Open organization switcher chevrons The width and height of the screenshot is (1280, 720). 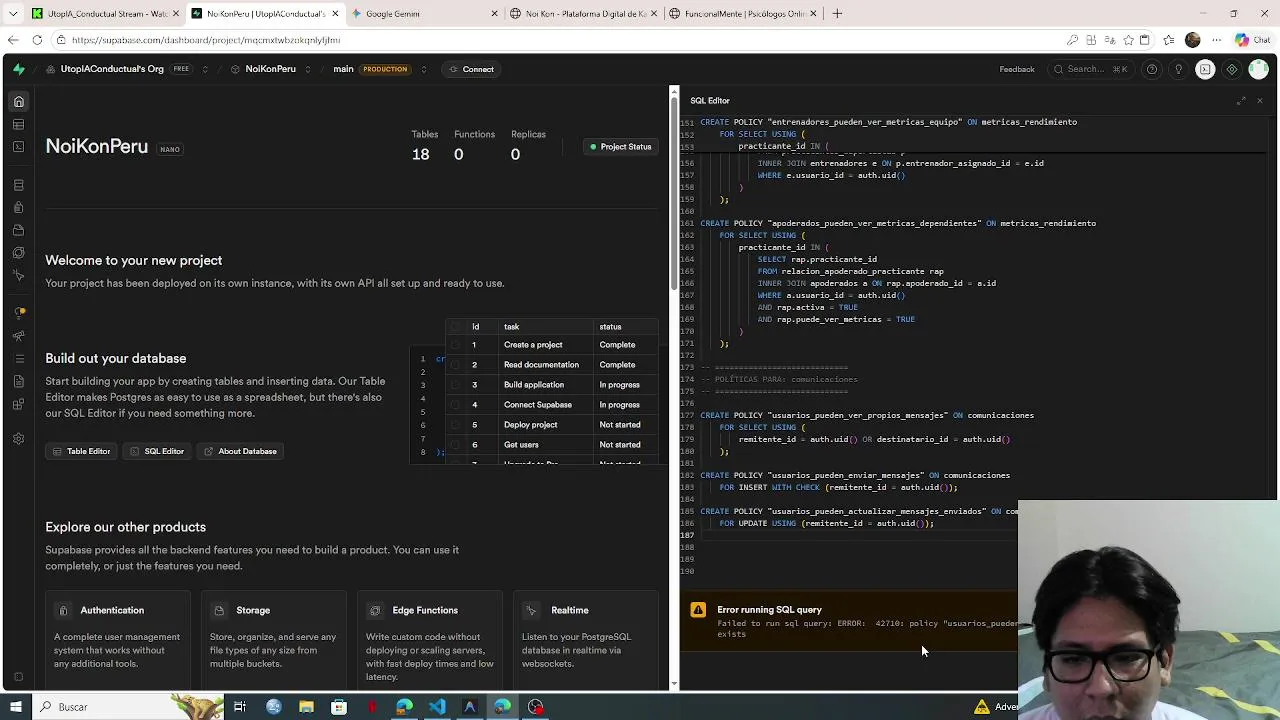click(205, 69)
